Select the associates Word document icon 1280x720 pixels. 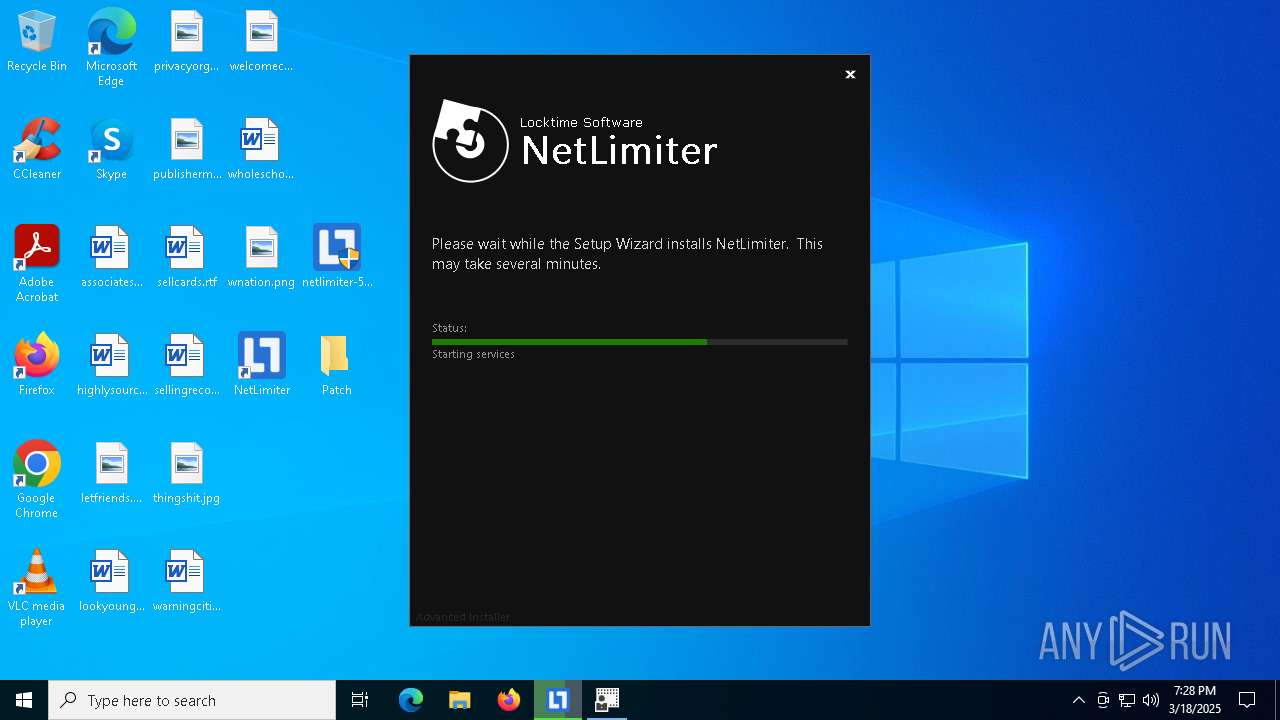[111, 258]
